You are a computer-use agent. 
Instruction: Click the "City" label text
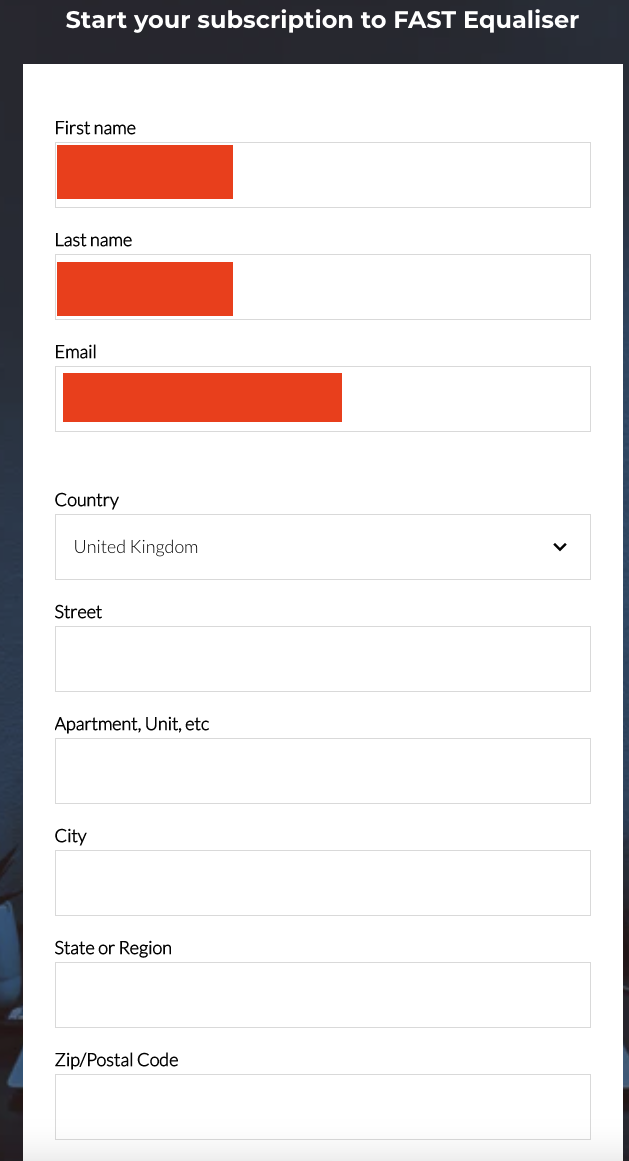click(x=70, y=836)
